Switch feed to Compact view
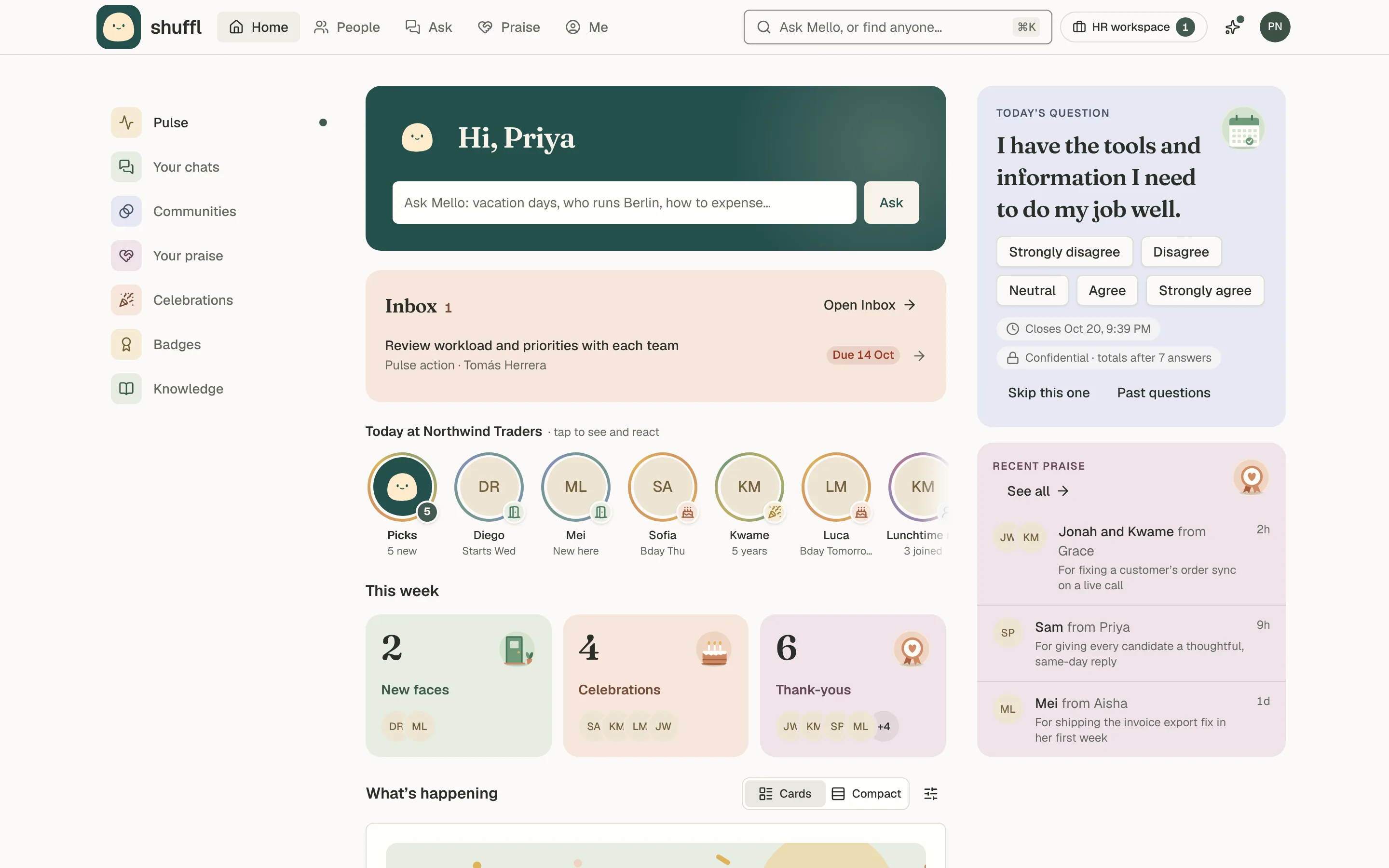The height and width of the screenshot is (868, 1389). (866, 793)
